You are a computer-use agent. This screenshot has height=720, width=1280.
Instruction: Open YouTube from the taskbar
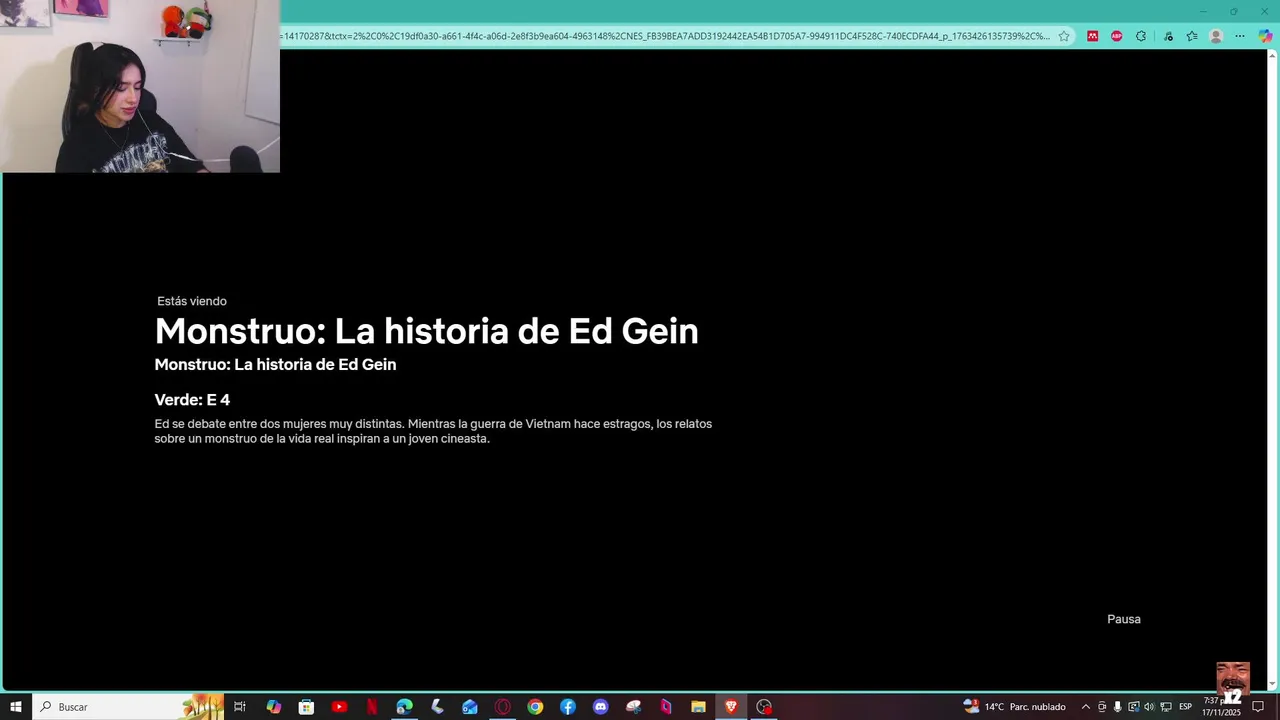pos(339,707)
